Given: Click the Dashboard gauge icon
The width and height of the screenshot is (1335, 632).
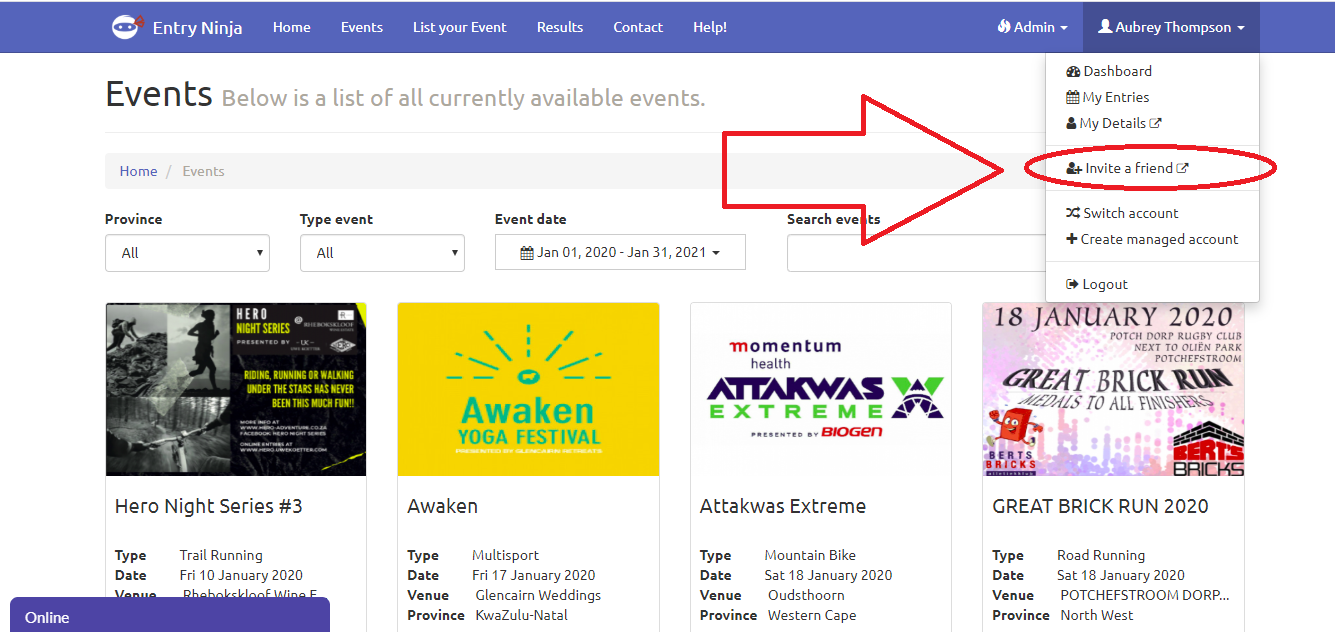Looking at the screenshot, I should point(1073,71).
